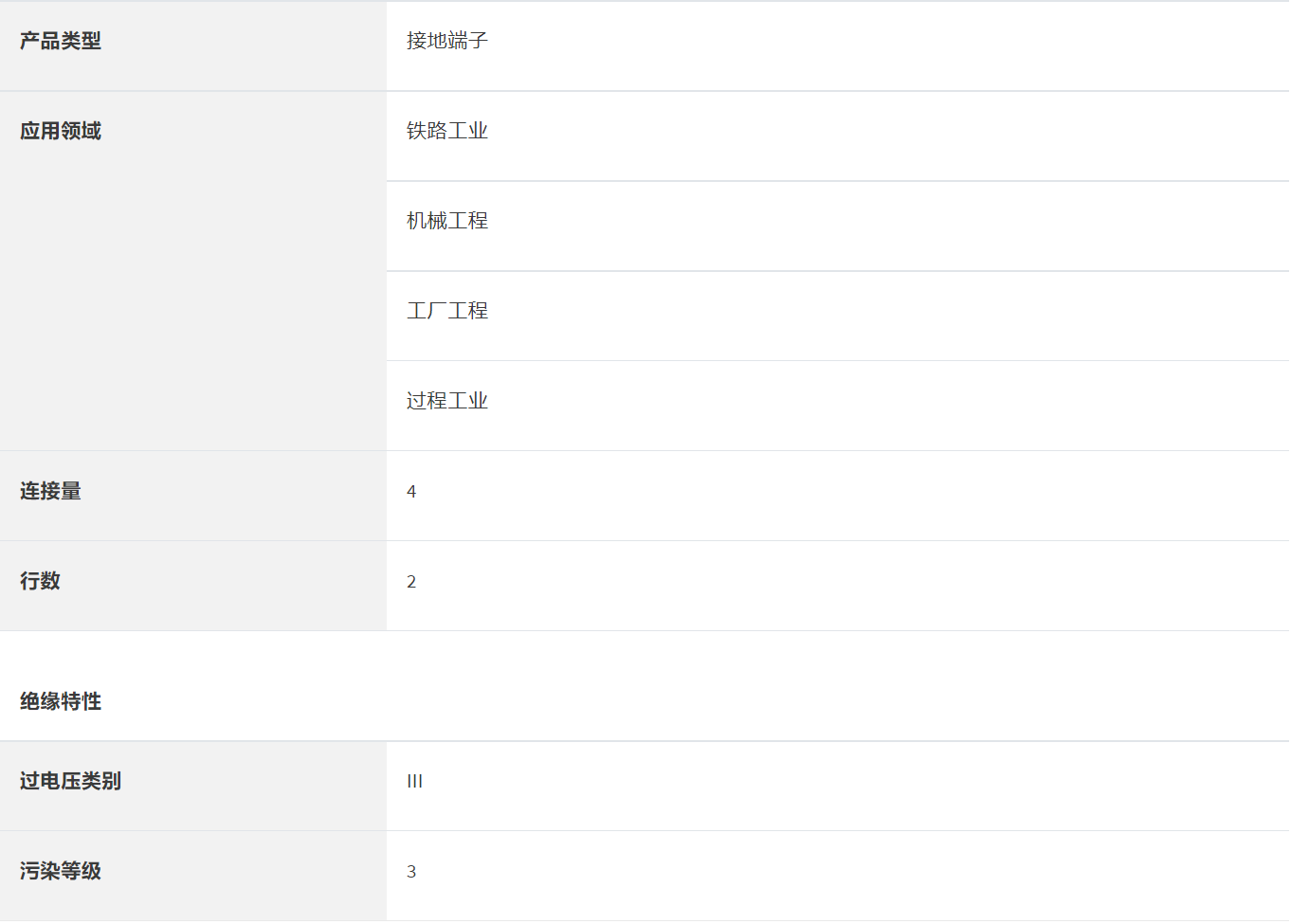This screenshot has height=924, width=1291.
Task: Click the 过电压类别 label
Action: pos(70,781)
